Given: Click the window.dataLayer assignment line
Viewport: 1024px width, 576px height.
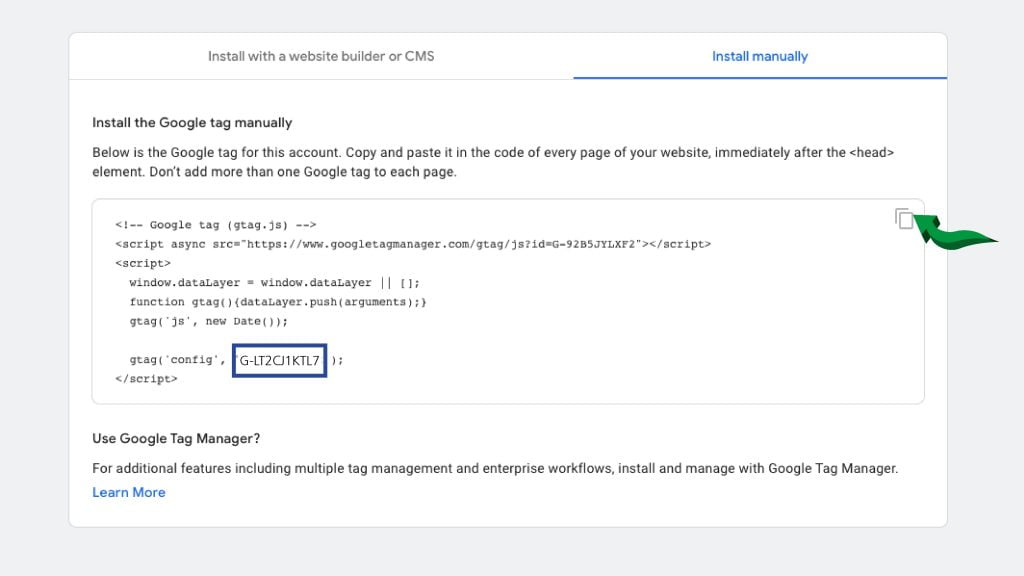Looking at the screenshot, I should (x=274, y=283).
